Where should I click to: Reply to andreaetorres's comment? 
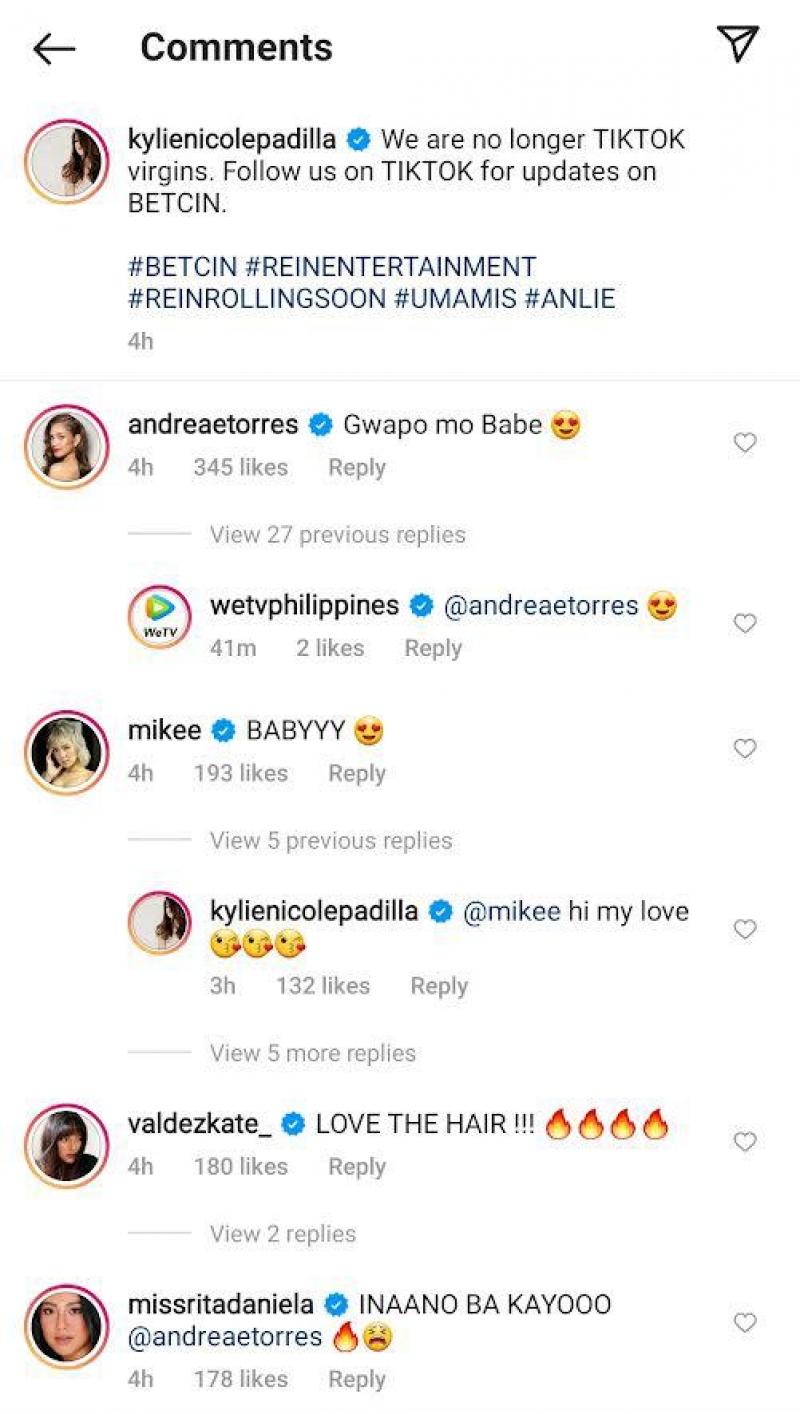tap(357, 468)
